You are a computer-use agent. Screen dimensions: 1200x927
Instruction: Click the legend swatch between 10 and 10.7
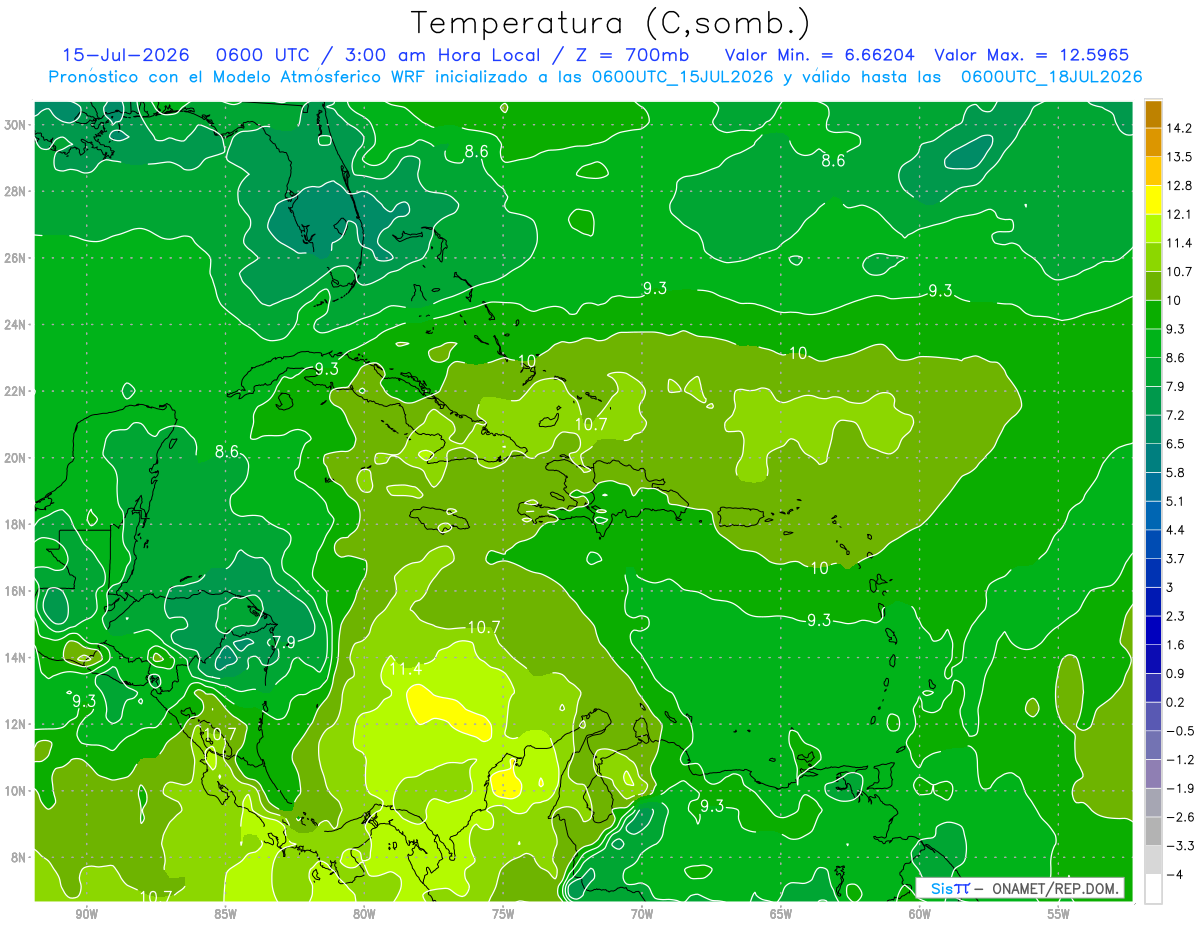pos(1153,285)
